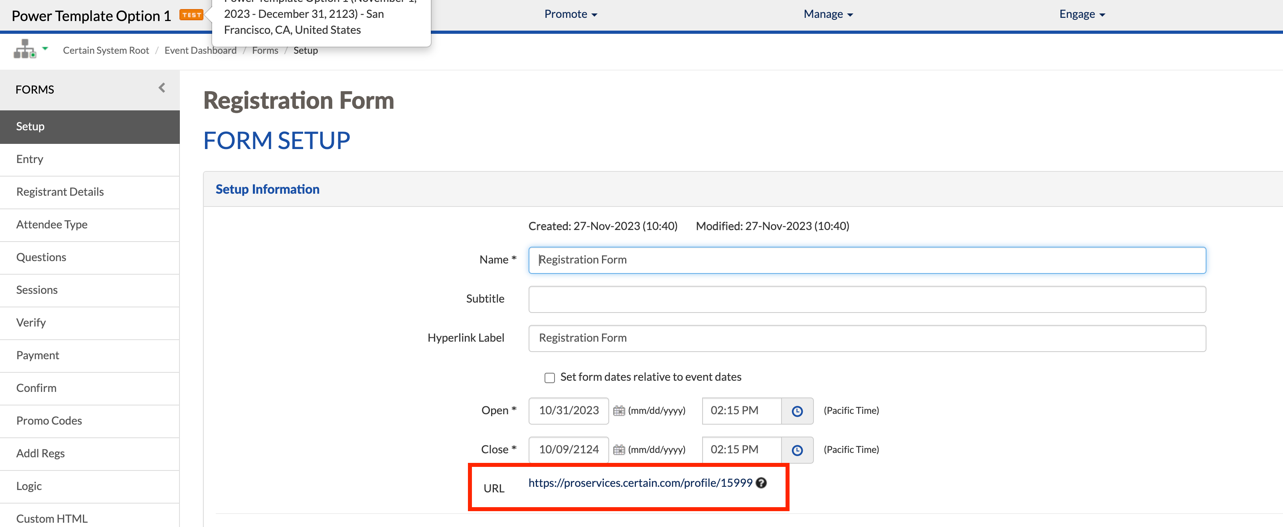The image size is (1283, 527).
Task: Expand the Engage dropdown menu
Action: [1082, 14]
